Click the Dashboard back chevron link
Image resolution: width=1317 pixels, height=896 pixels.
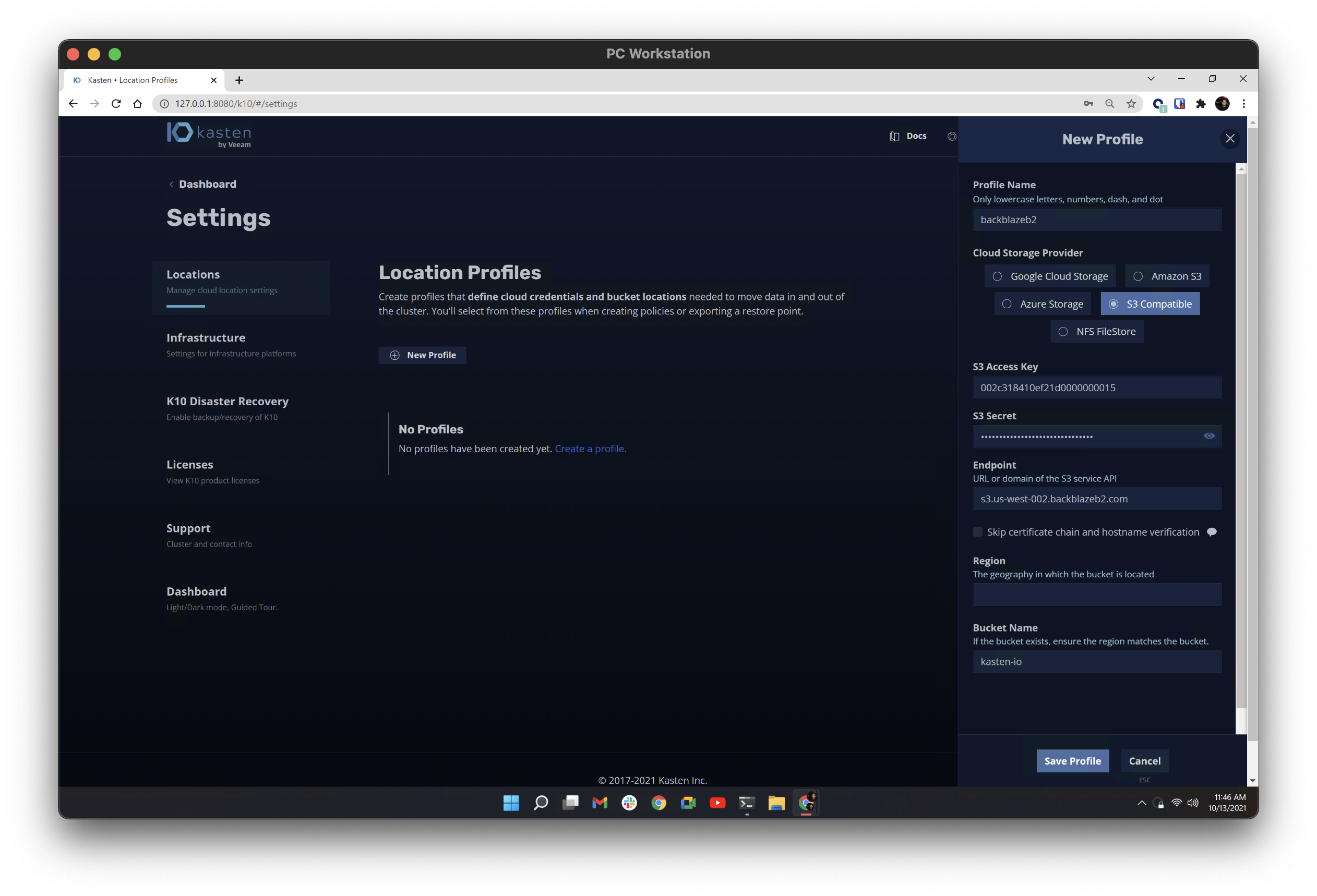[x=202, y=184]
